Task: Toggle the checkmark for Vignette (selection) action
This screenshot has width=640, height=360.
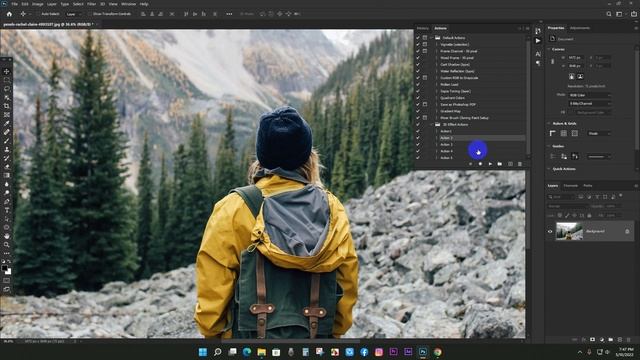Action: point(418,44)
